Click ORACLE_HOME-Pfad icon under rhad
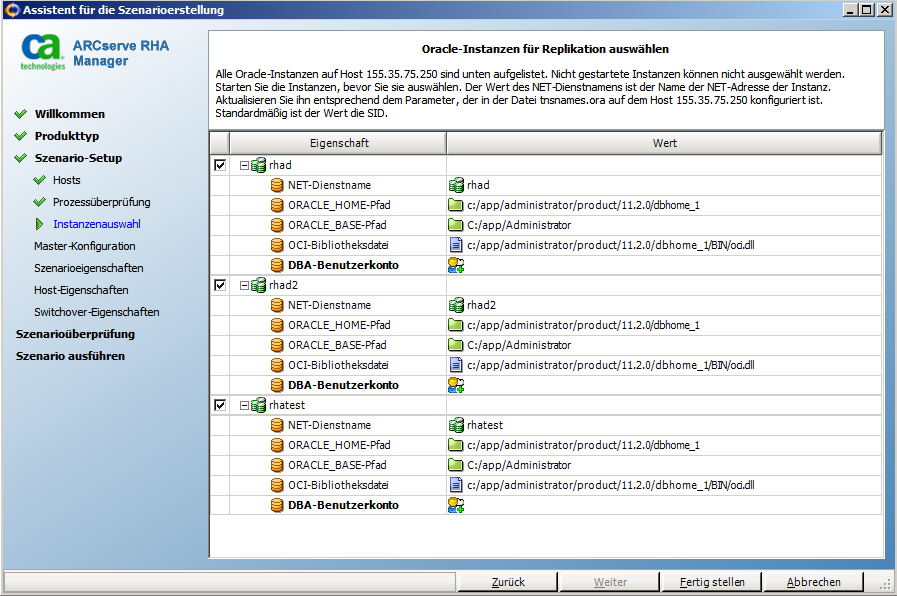This screenshot has width=897, height=596. pos(277,205)
